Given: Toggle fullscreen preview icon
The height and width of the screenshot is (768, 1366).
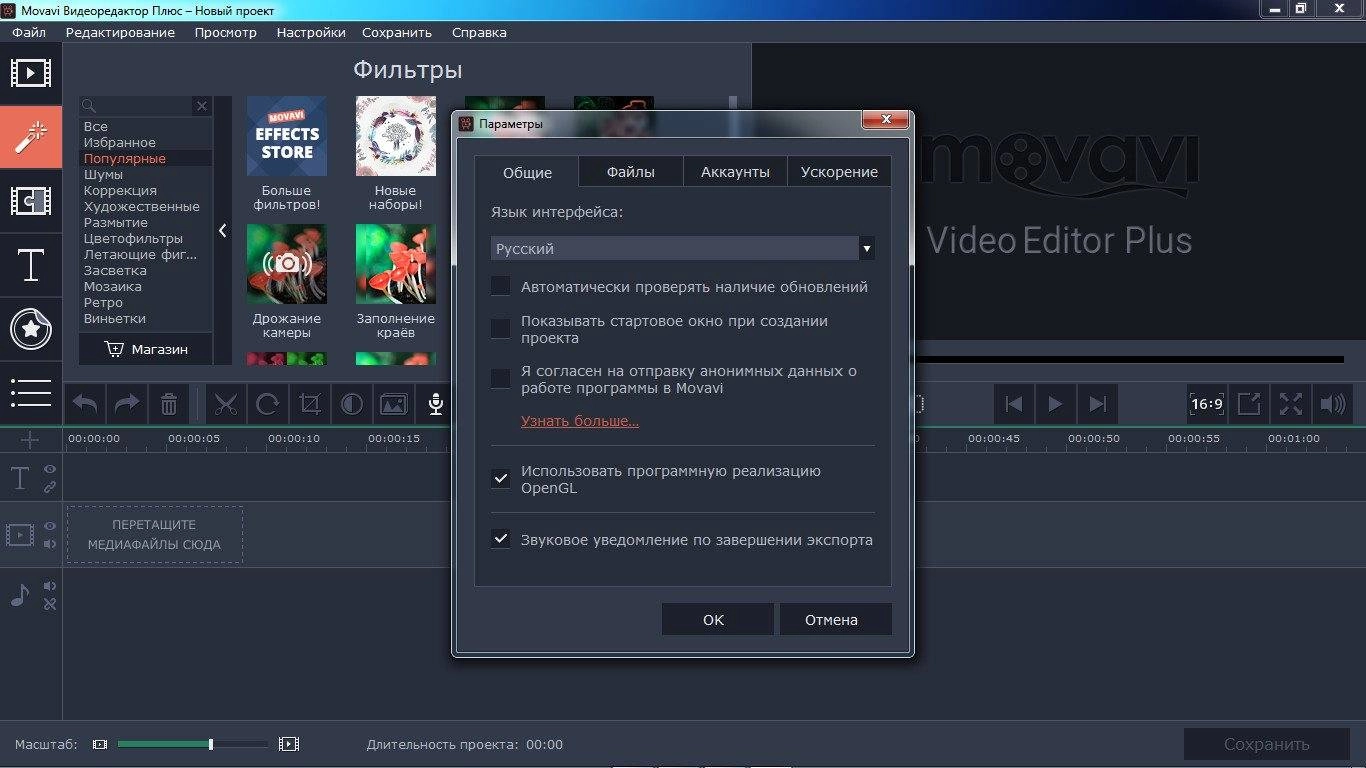Looking at the screenshot, I should click(1291, 404).
